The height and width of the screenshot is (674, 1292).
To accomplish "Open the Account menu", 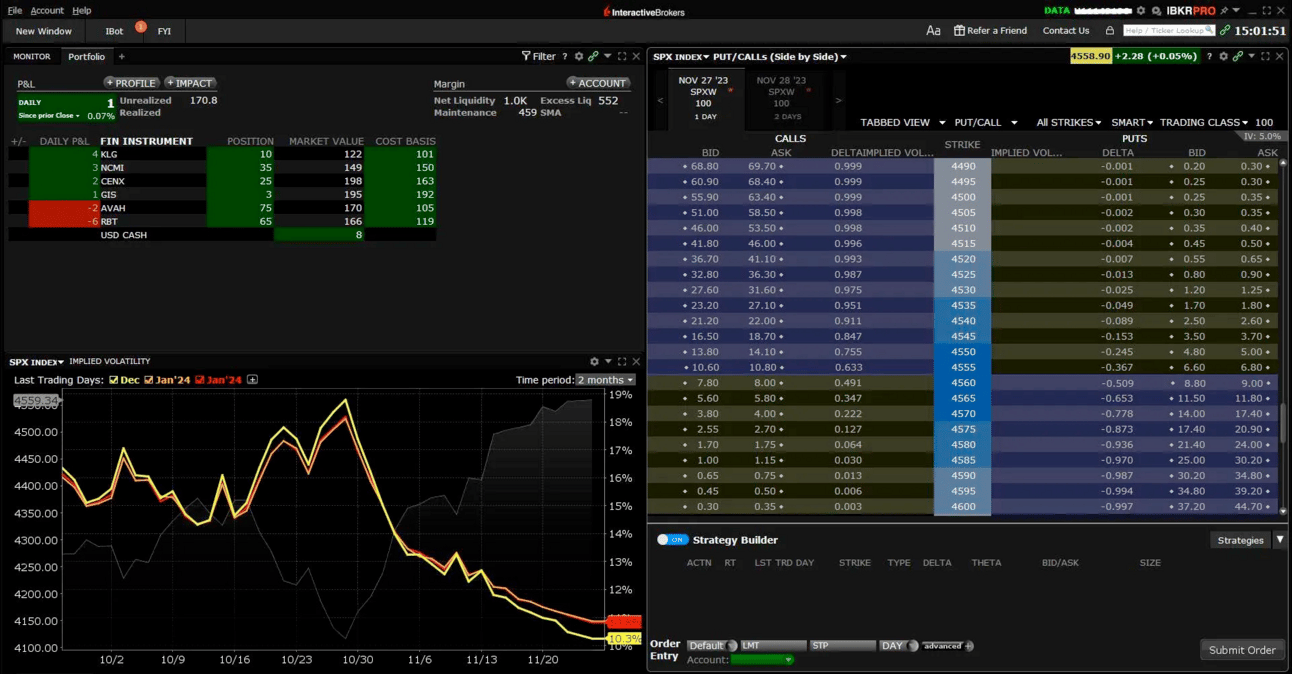I will (47, 10).
